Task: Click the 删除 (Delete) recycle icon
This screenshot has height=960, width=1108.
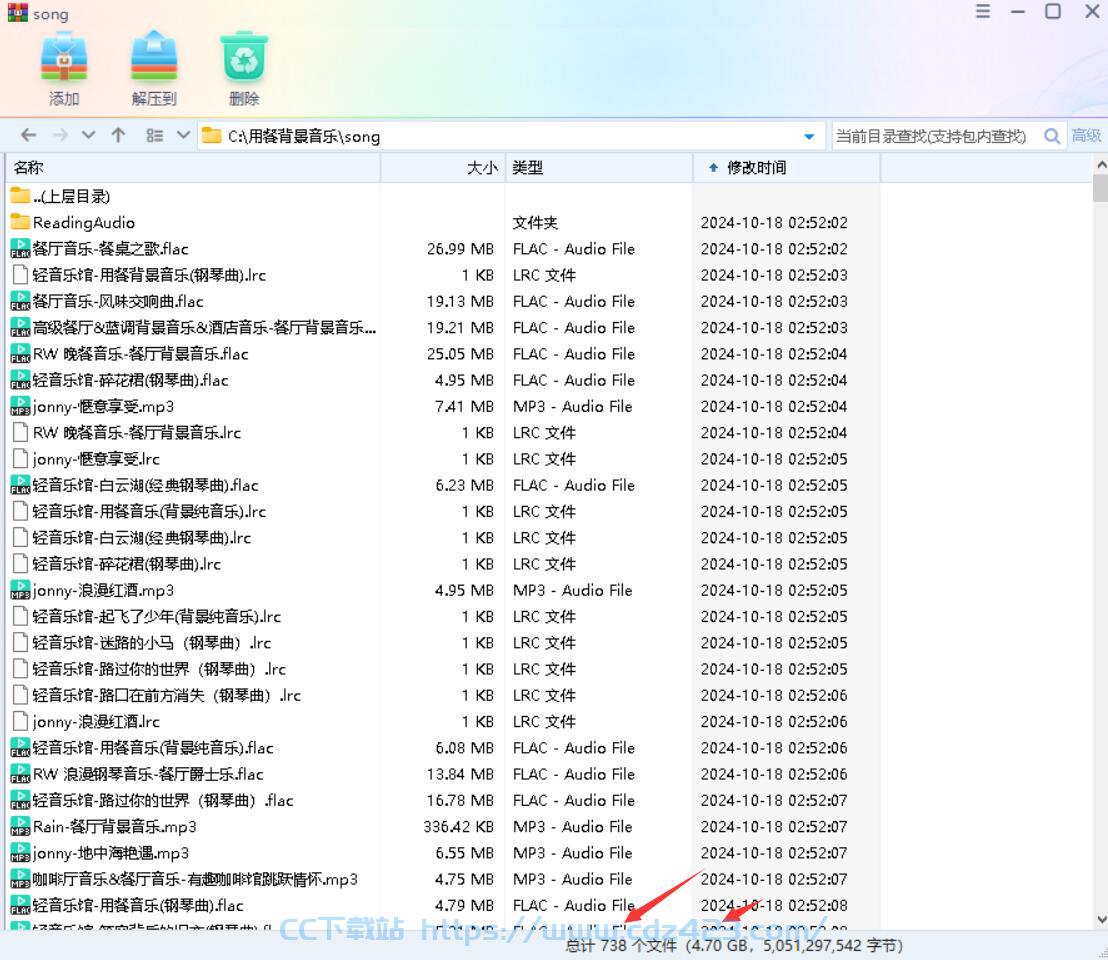Action: 244,57
